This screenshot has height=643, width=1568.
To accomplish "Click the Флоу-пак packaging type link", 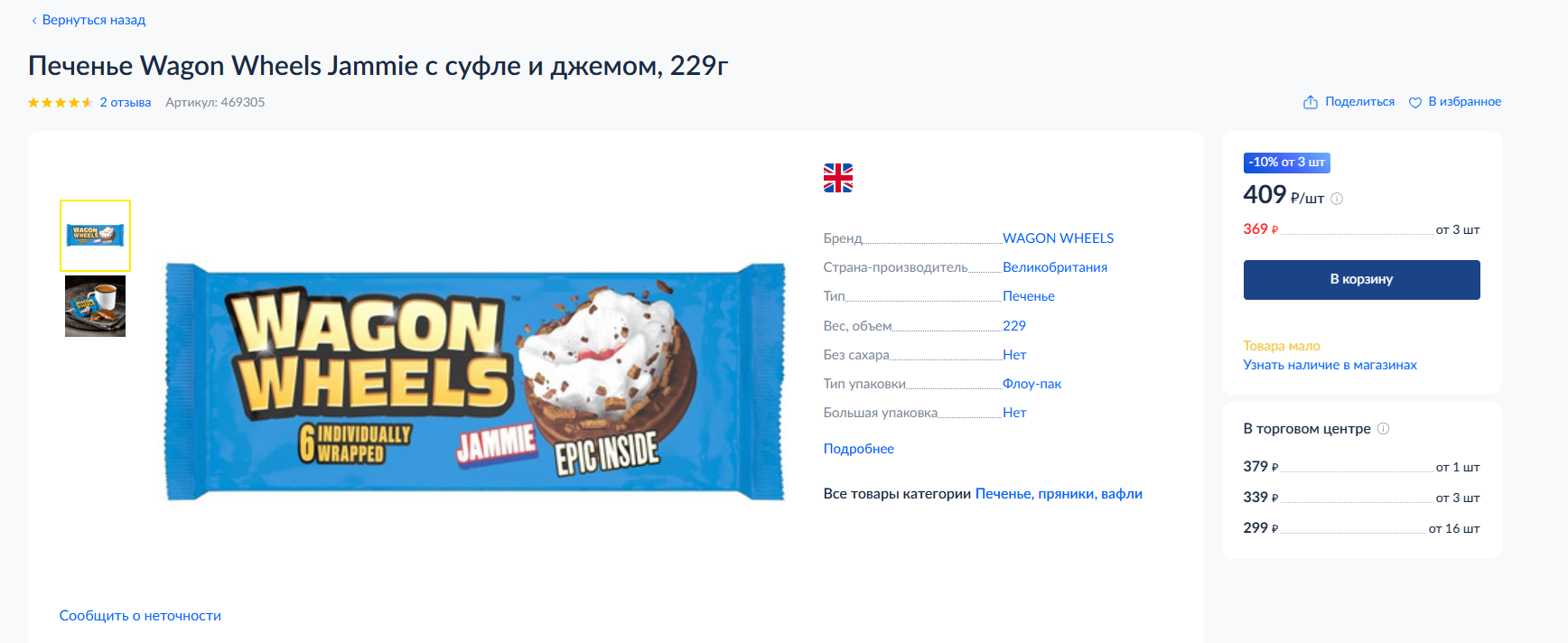I will pyautogui.click(x=1031, y=384).
